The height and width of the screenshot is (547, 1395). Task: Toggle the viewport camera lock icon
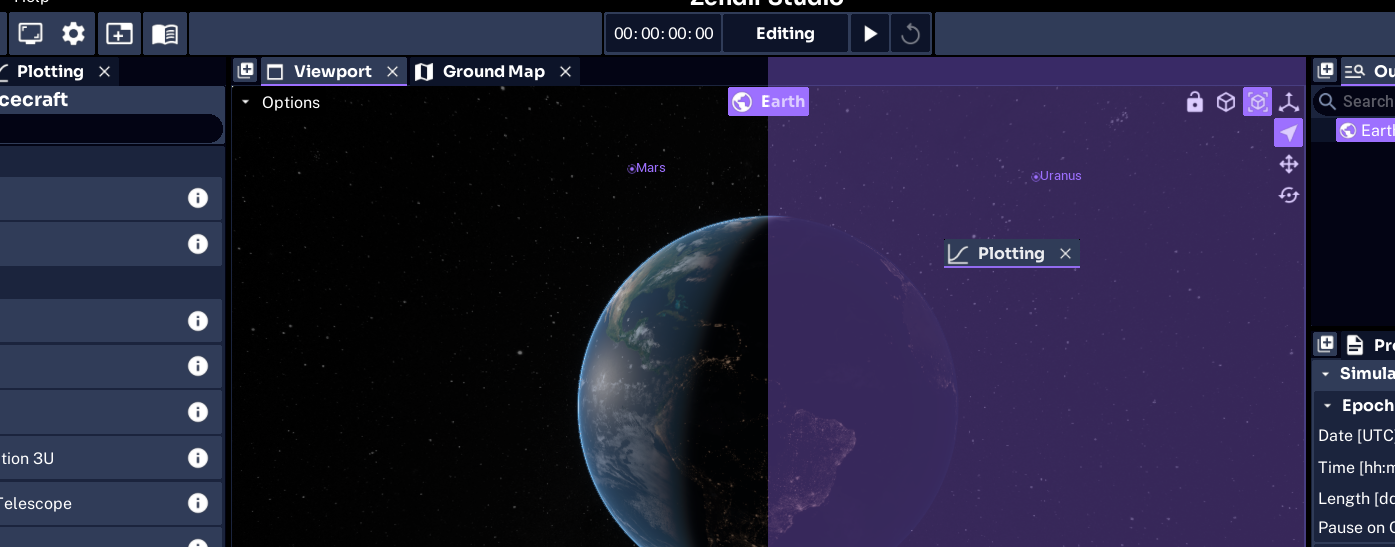(1195, 102)
